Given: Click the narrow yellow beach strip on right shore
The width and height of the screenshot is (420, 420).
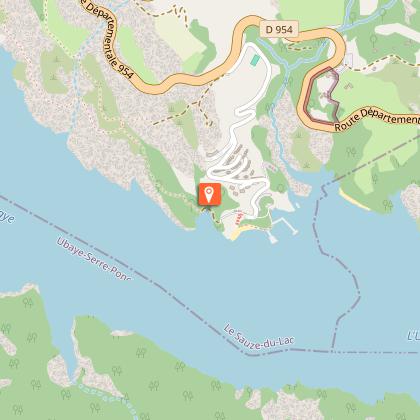Looking at the screenshot, I should (355, 199).
